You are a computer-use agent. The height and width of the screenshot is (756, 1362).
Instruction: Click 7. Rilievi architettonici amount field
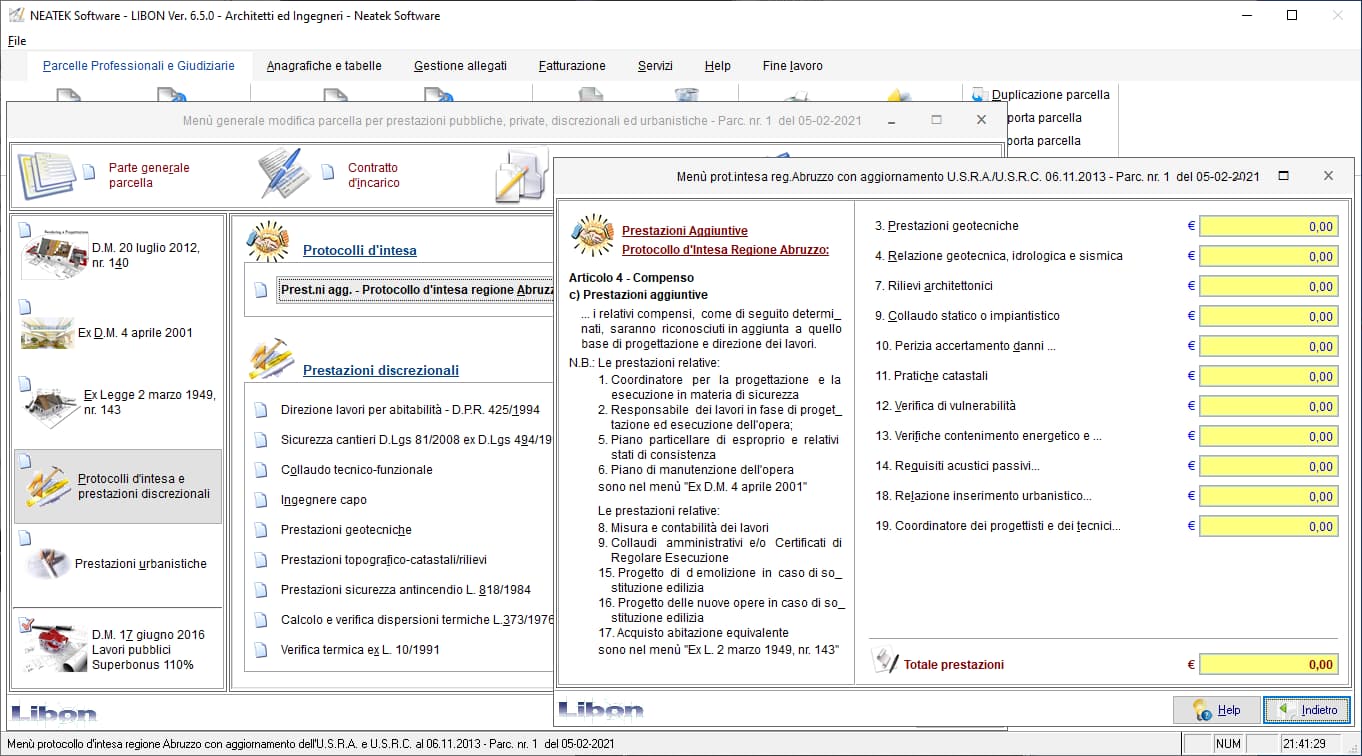tap(1268, 287)
